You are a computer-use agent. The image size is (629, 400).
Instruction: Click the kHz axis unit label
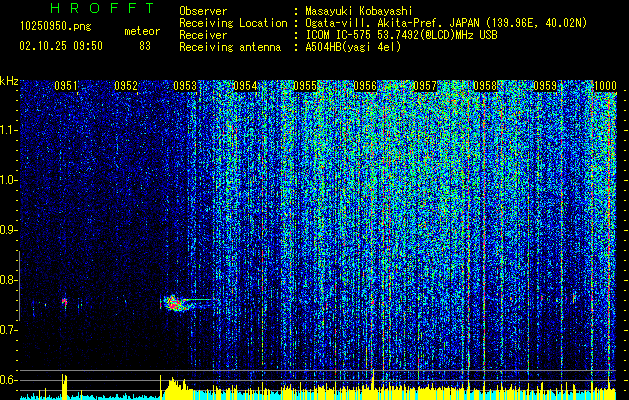9,81
